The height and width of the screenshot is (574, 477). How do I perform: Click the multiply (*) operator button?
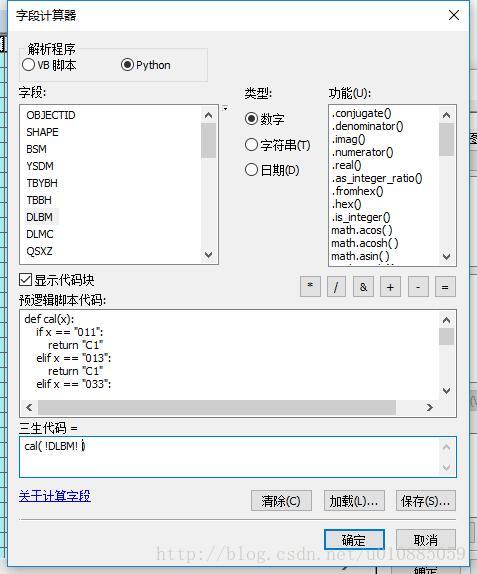click(x=310, y=286)
